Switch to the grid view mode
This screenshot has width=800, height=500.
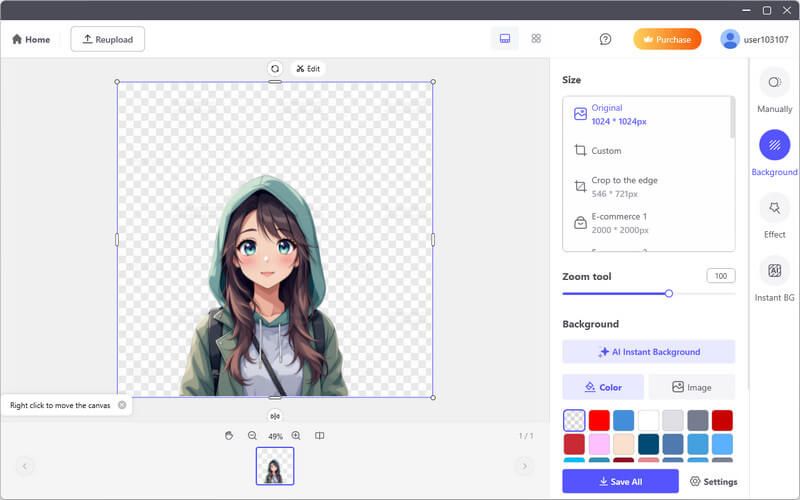coord(536,39)
